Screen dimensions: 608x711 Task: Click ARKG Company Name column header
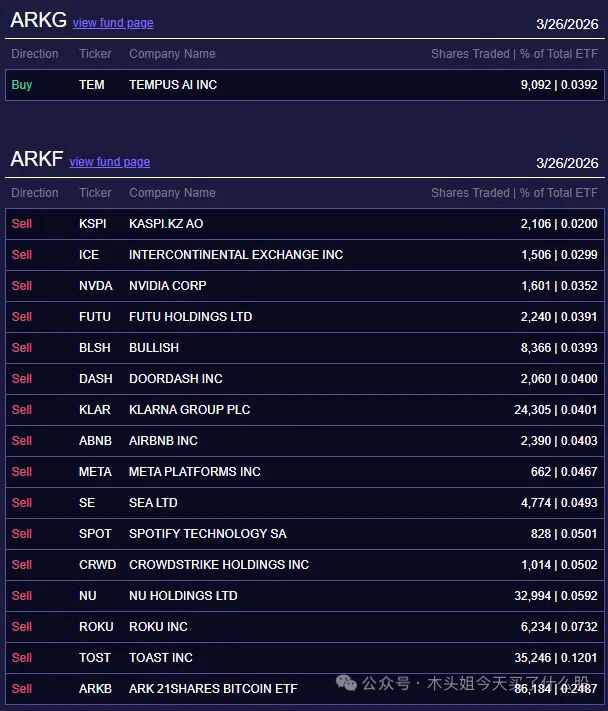pos(172,54)
